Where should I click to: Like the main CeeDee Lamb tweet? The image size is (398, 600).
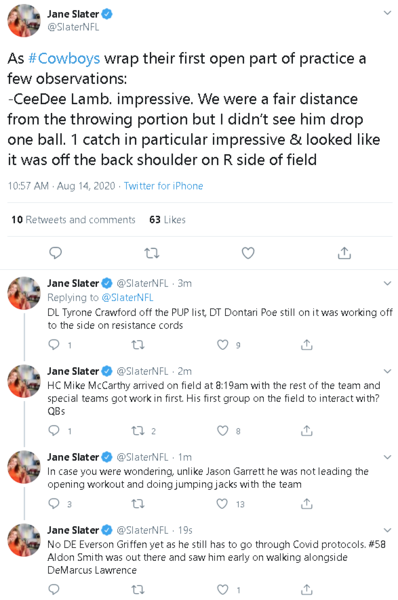pos(248,253)
